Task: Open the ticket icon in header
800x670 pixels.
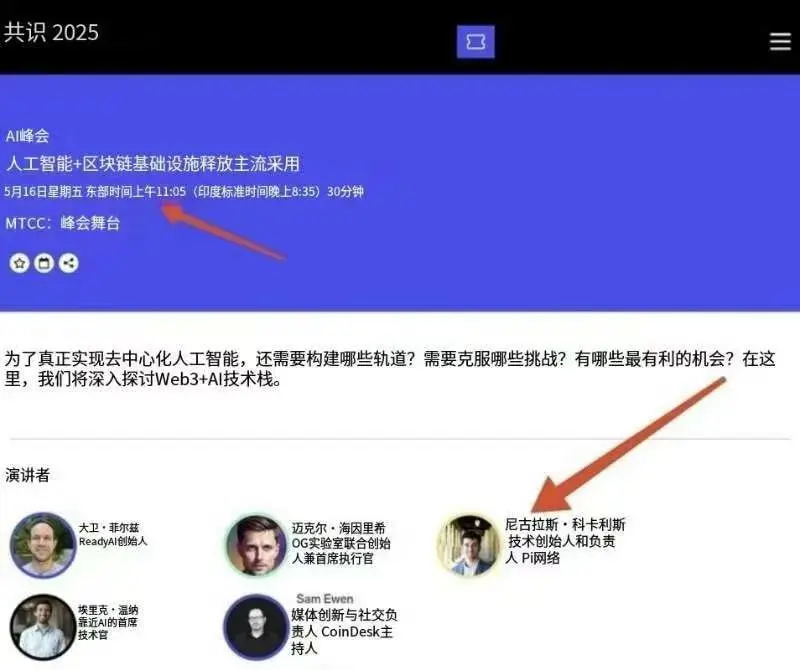Action: coord(475,41)
